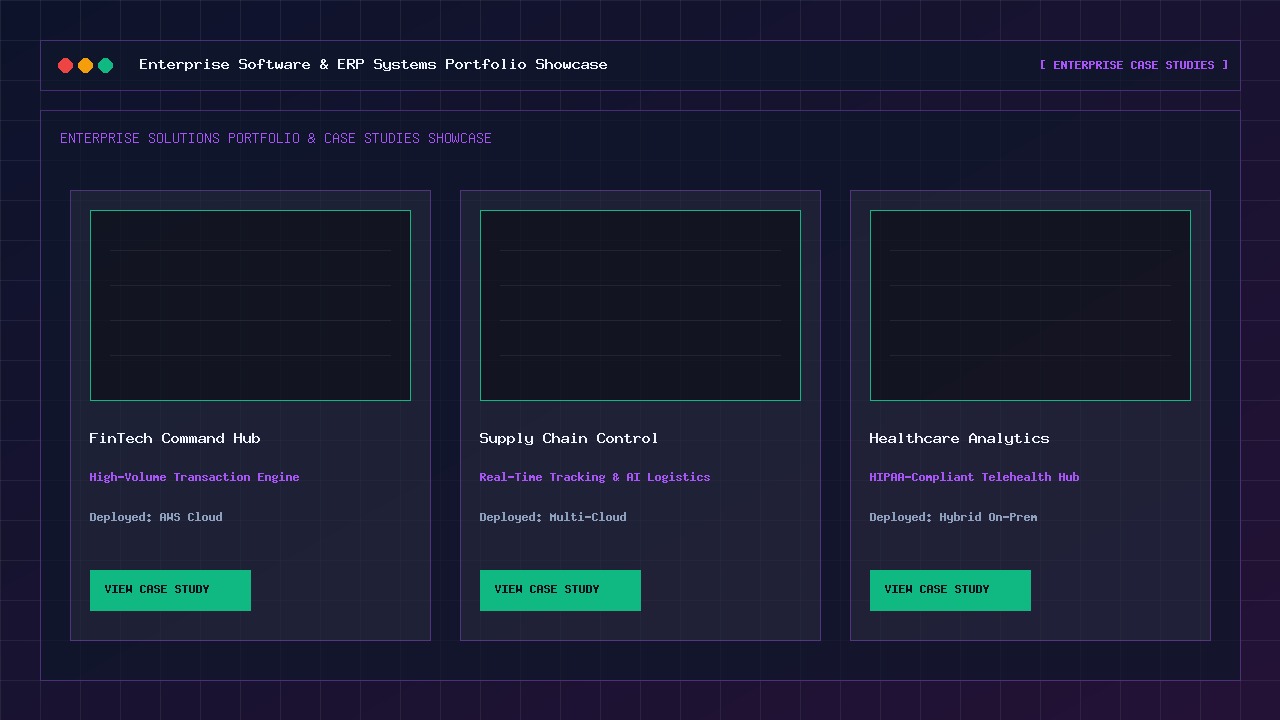Select the Healthcare Analytics title
The width and height of the screenshot is (1280, 720).
pyautogui.click(x=960, y=438)
